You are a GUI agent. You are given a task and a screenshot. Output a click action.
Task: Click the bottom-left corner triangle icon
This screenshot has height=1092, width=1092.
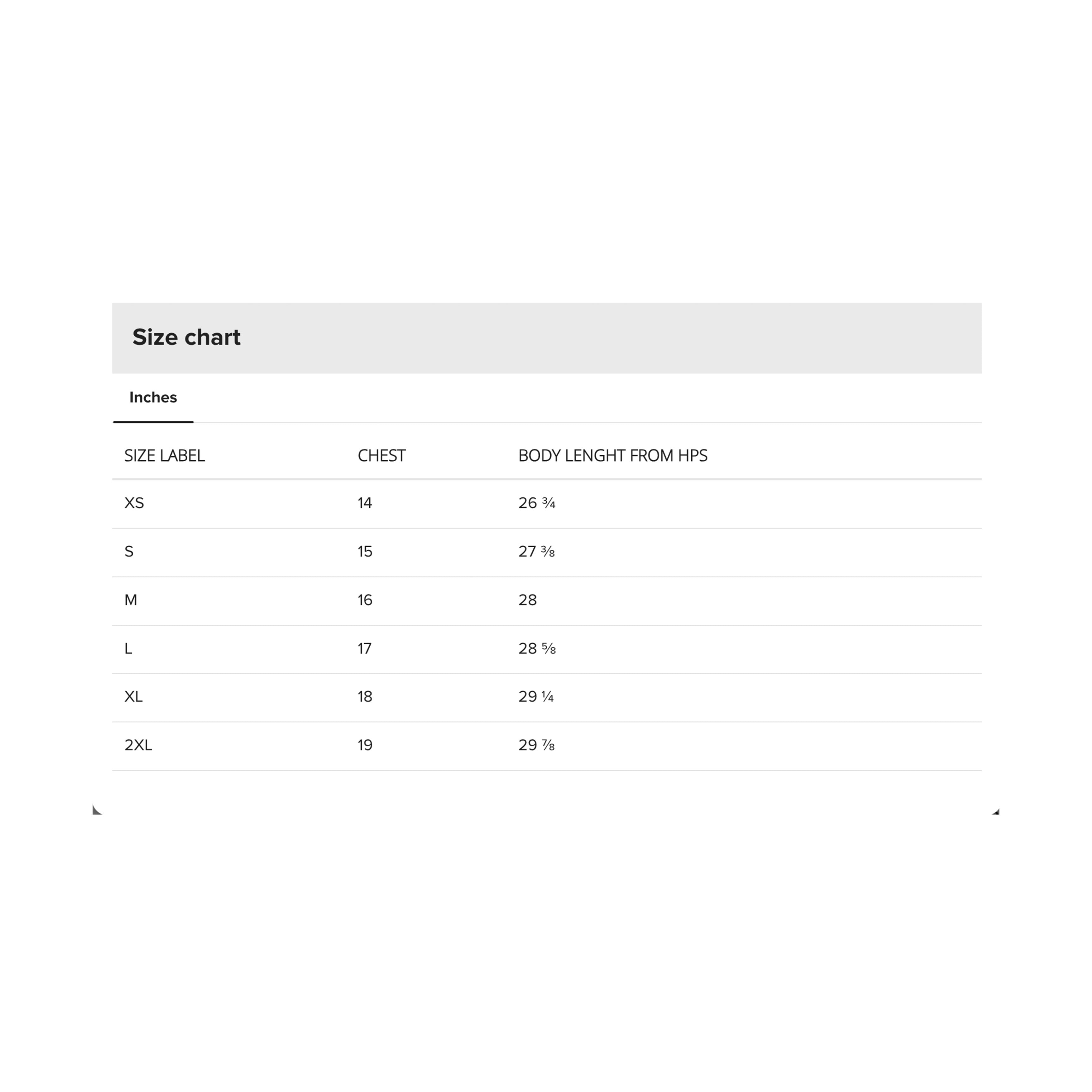tap(97, 810)
